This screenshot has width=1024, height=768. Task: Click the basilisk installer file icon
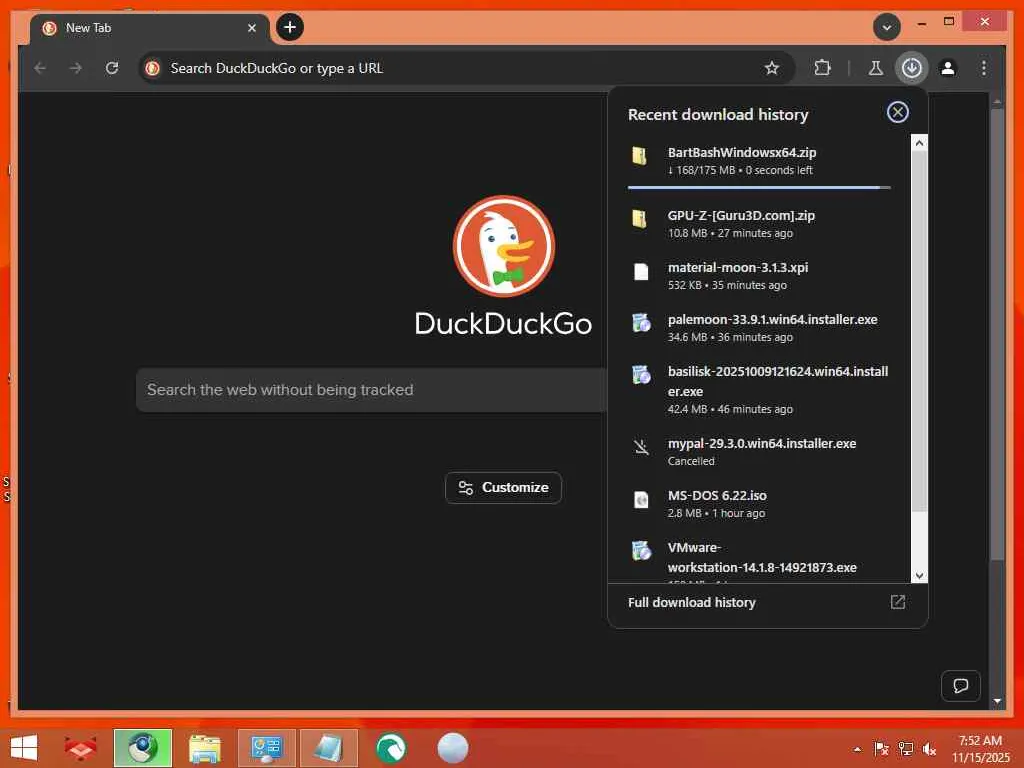pyautogui.click(x=641, y=375)
